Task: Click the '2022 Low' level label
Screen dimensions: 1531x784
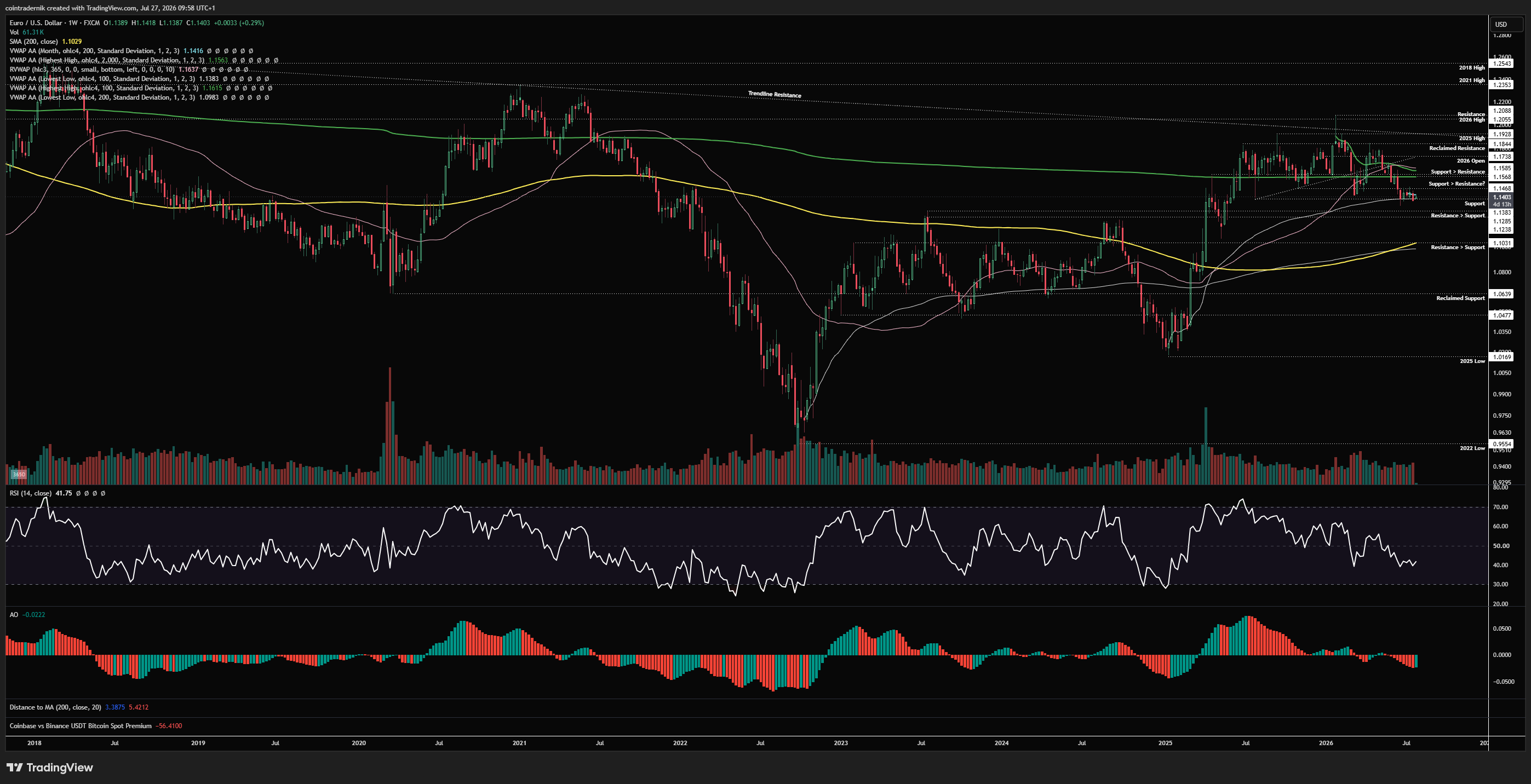Action: 1472,448
